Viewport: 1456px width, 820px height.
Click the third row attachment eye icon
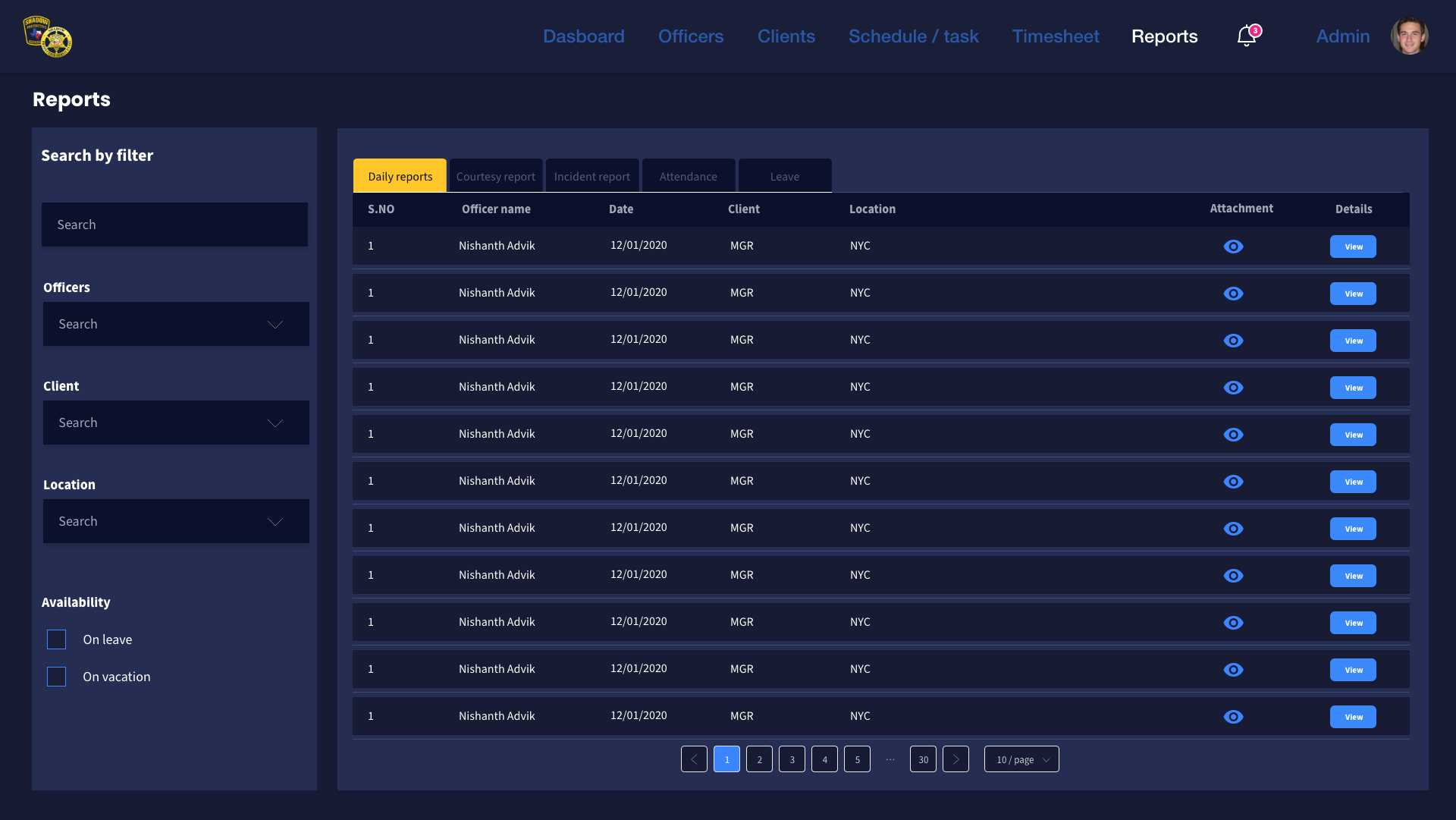(1233, 341)
